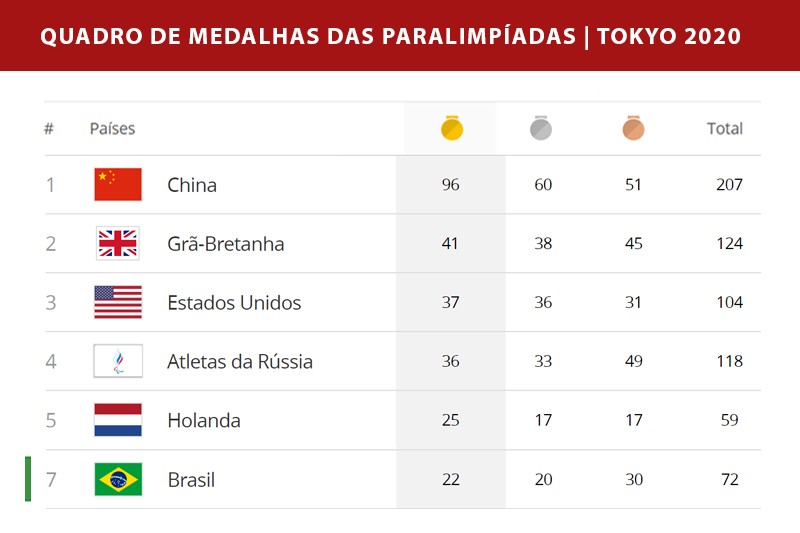Screen dimensions: 800x533
Task: Click the bronze medal icon
Action: coord(633,128)
